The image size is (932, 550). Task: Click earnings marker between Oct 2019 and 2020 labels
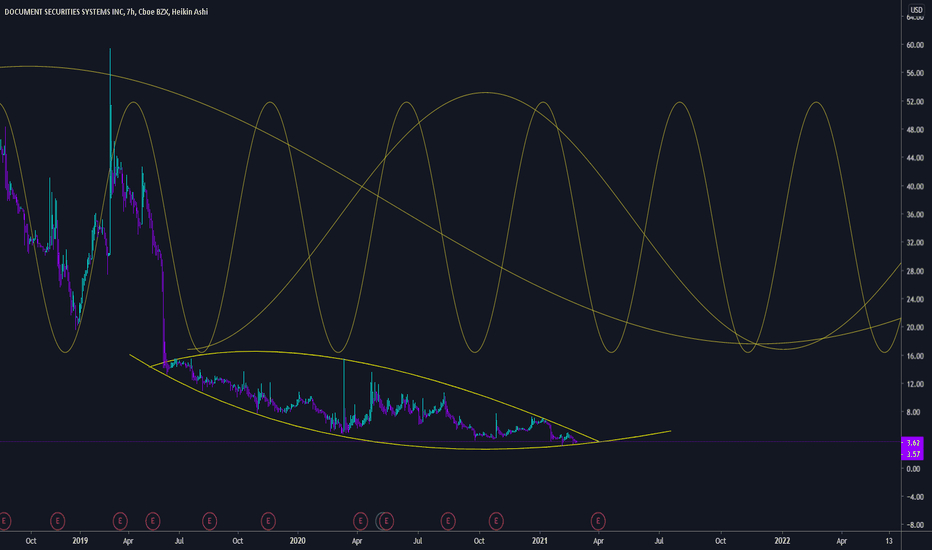point(268,521)
